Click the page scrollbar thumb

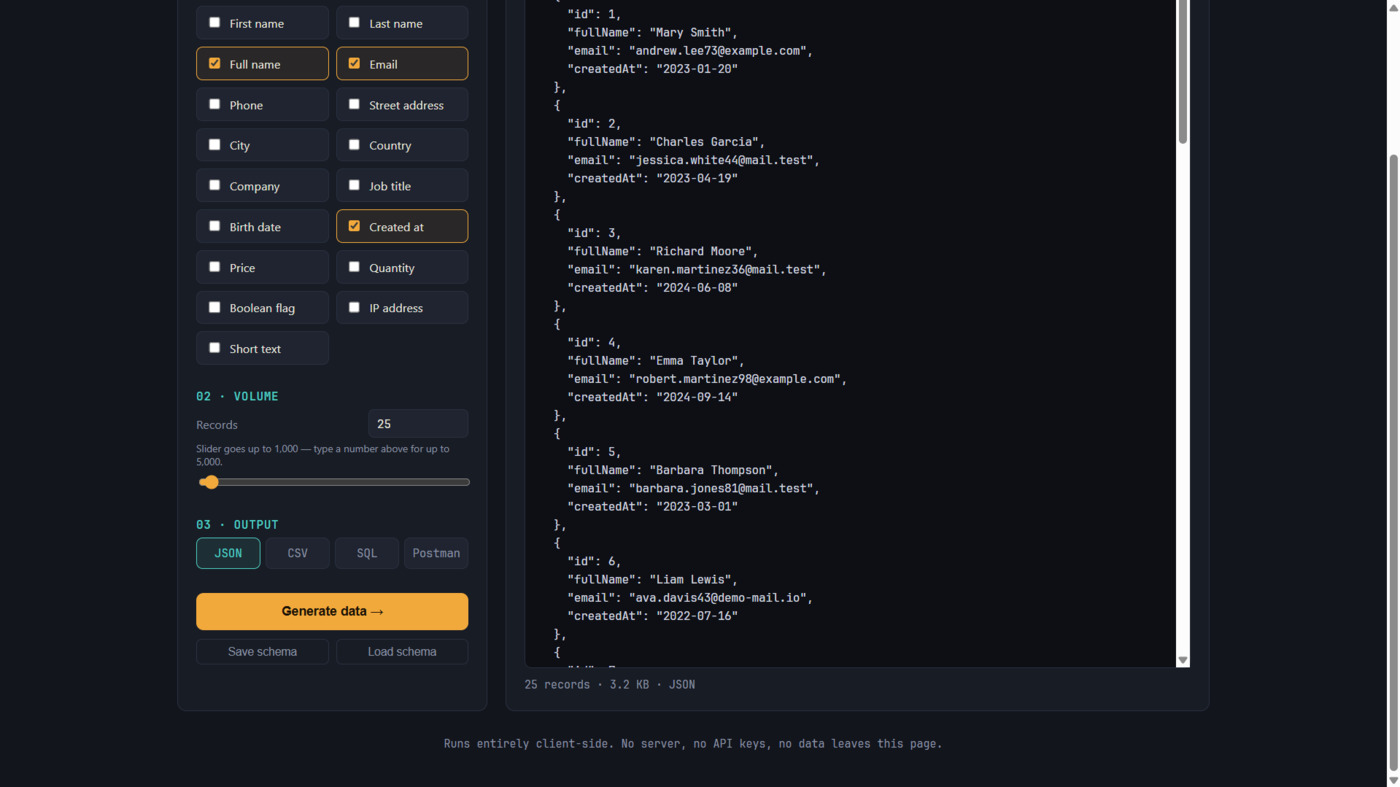pos(1393,462)
